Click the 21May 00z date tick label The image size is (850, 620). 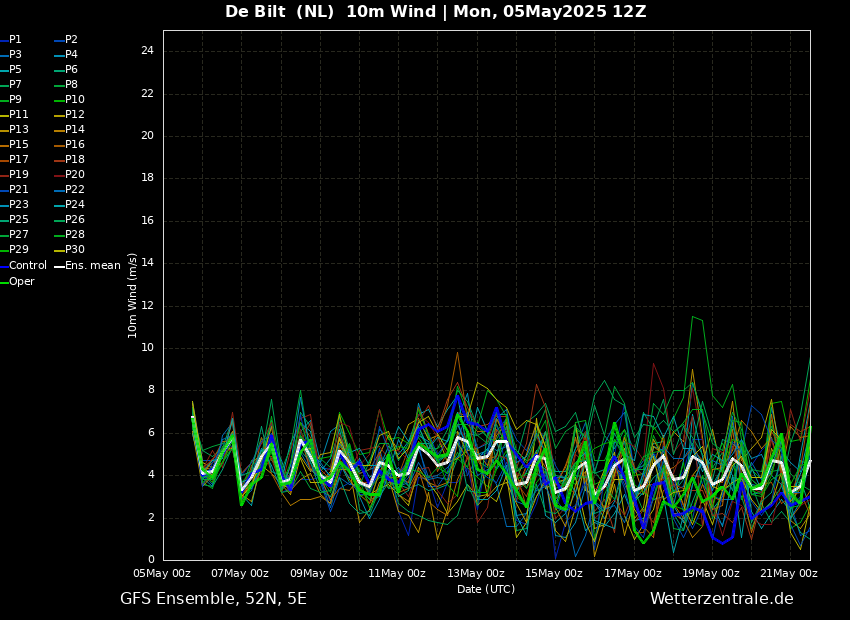point(788,574)
